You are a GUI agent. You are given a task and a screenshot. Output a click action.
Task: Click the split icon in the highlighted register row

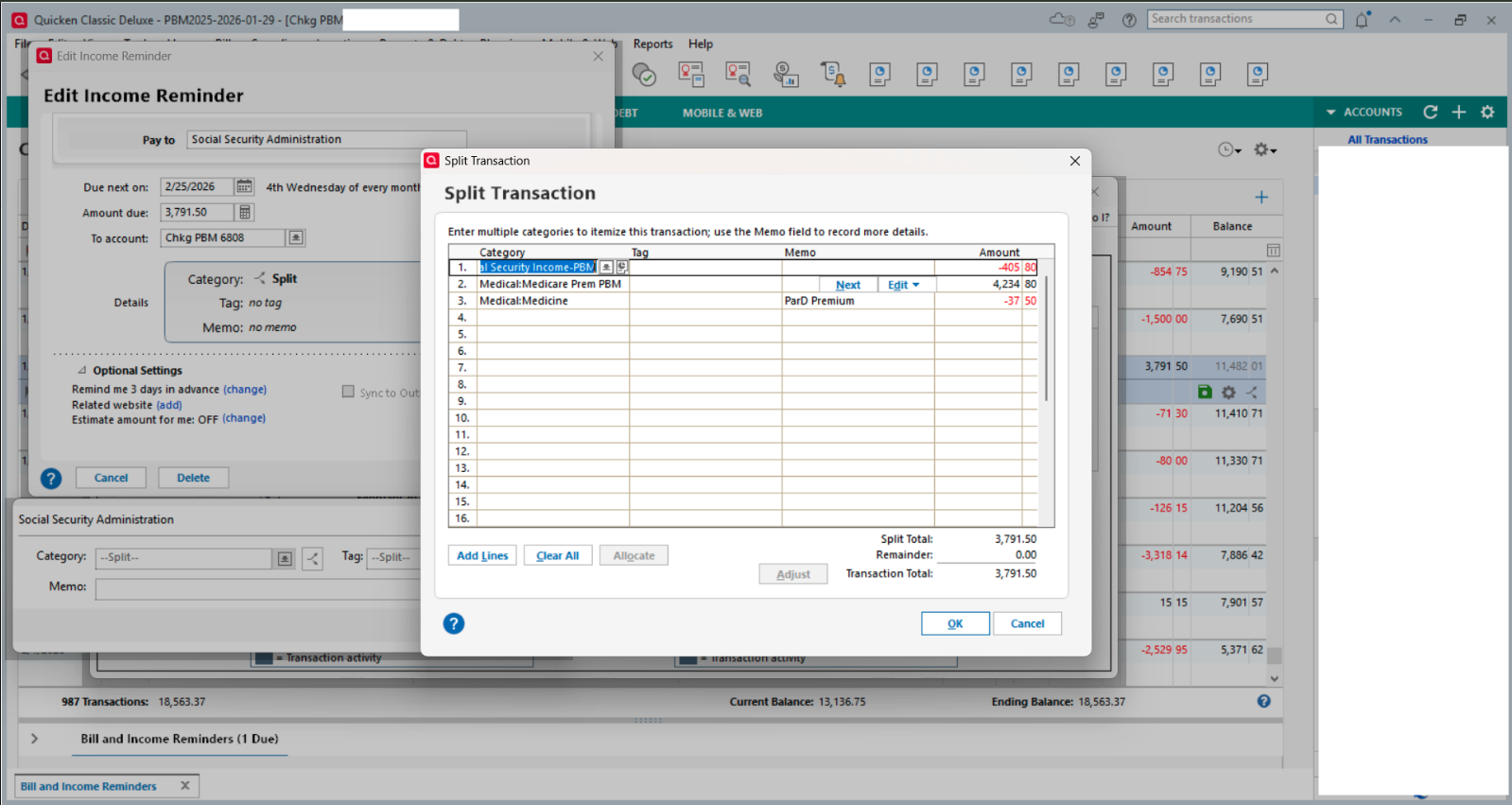point(1251,392)
